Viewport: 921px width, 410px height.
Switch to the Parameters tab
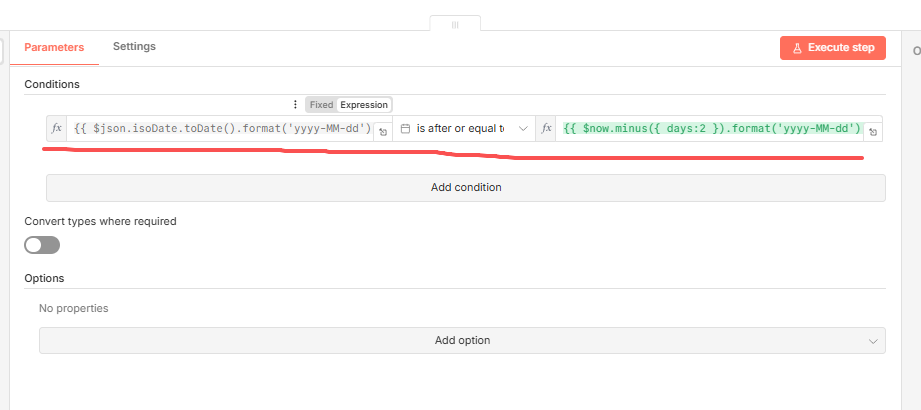(54, 47)
